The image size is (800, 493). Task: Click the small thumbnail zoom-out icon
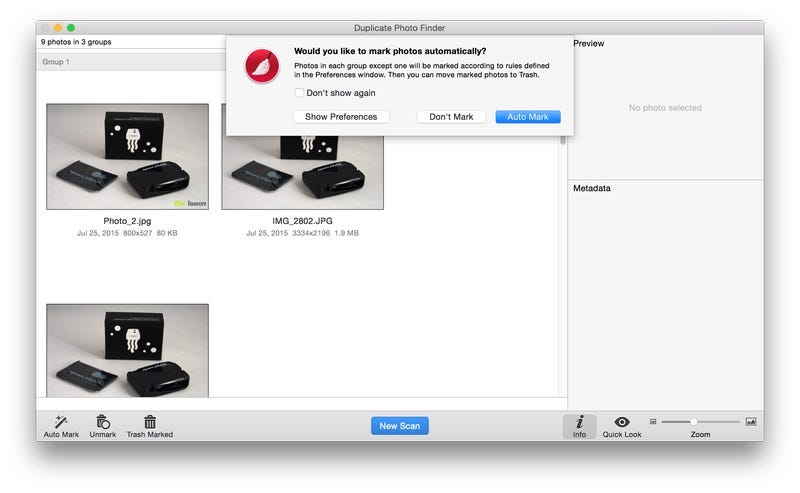coord(653,422)
